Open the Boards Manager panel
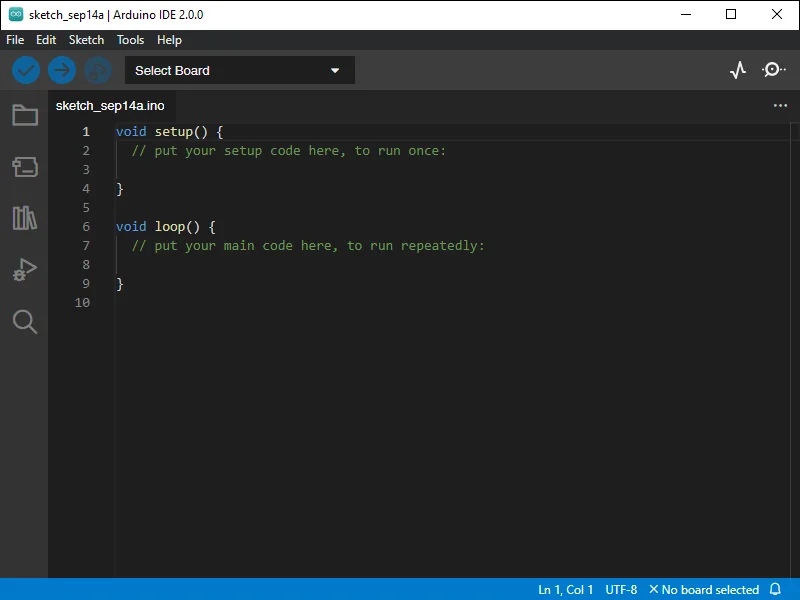The width and height of the screenshot is (800, 600). [24, 167]
